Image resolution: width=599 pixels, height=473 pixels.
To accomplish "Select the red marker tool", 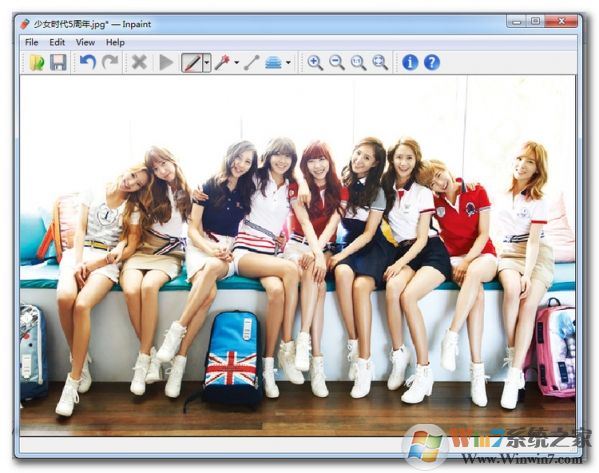I will coord(192,63).
